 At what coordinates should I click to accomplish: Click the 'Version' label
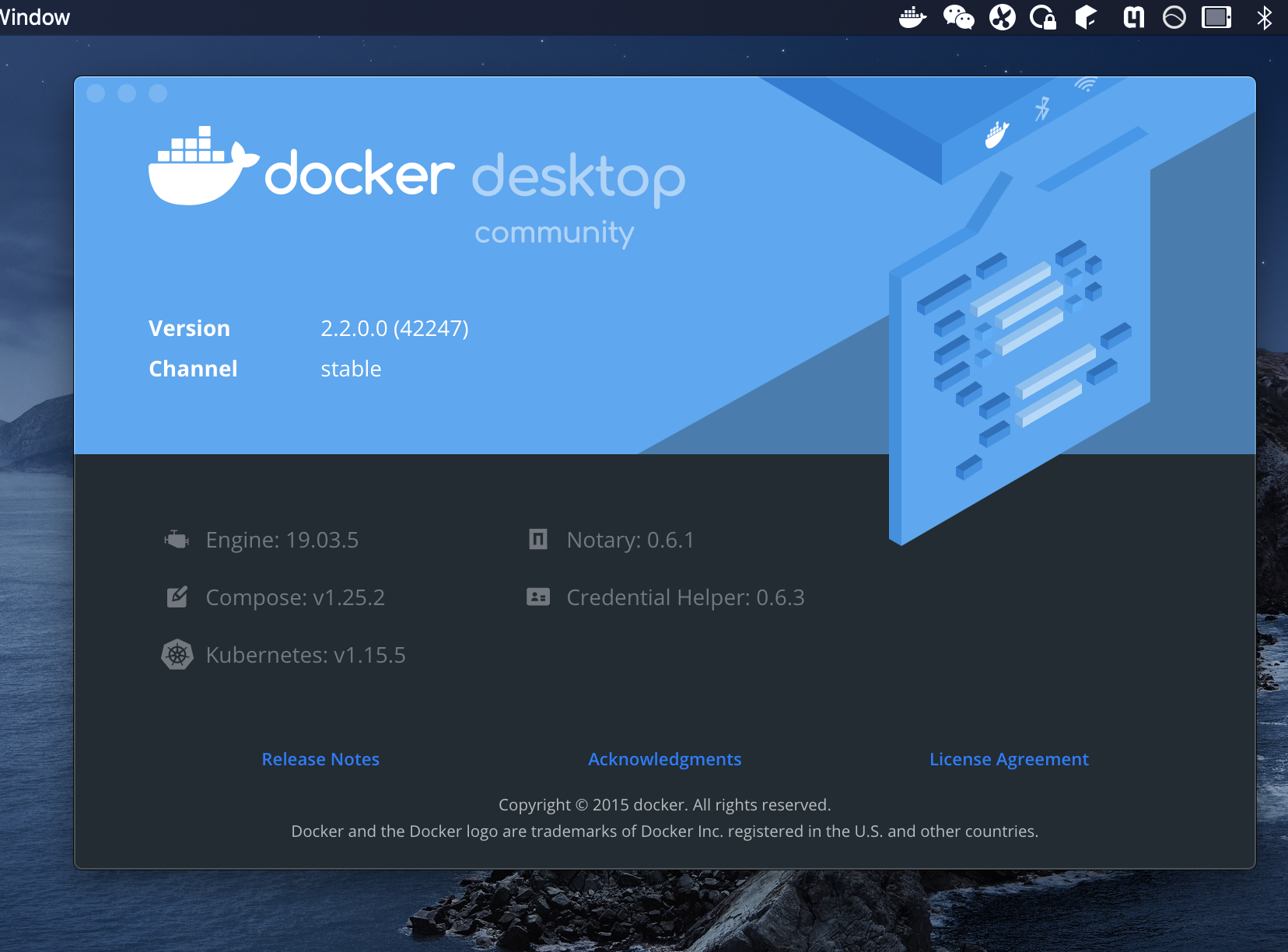pos(189,328)
